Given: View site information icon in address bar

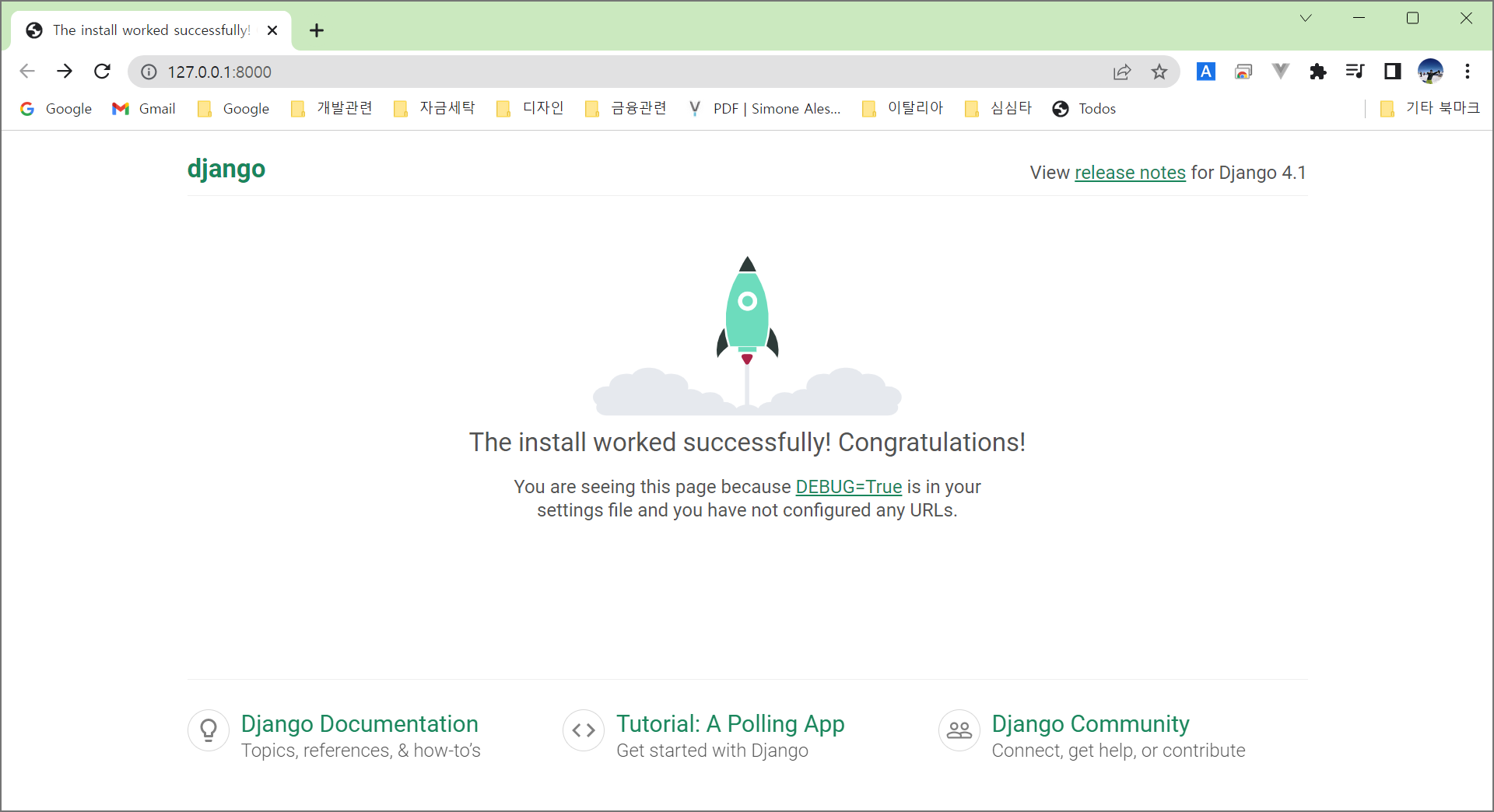Looking at the screenshot, I should pos(149,72).
